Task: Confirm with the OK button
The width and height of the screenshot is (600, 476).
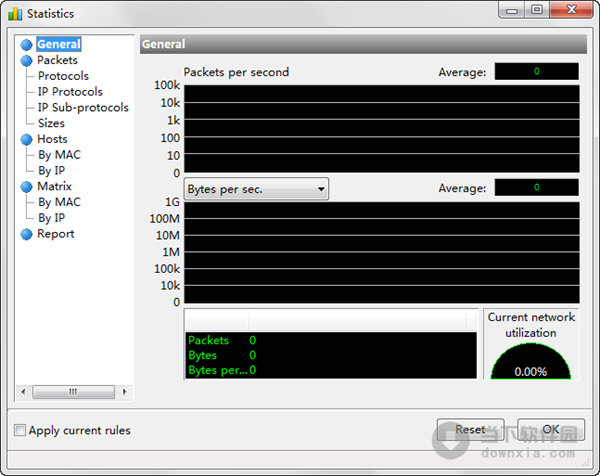Action: (551, 430)
